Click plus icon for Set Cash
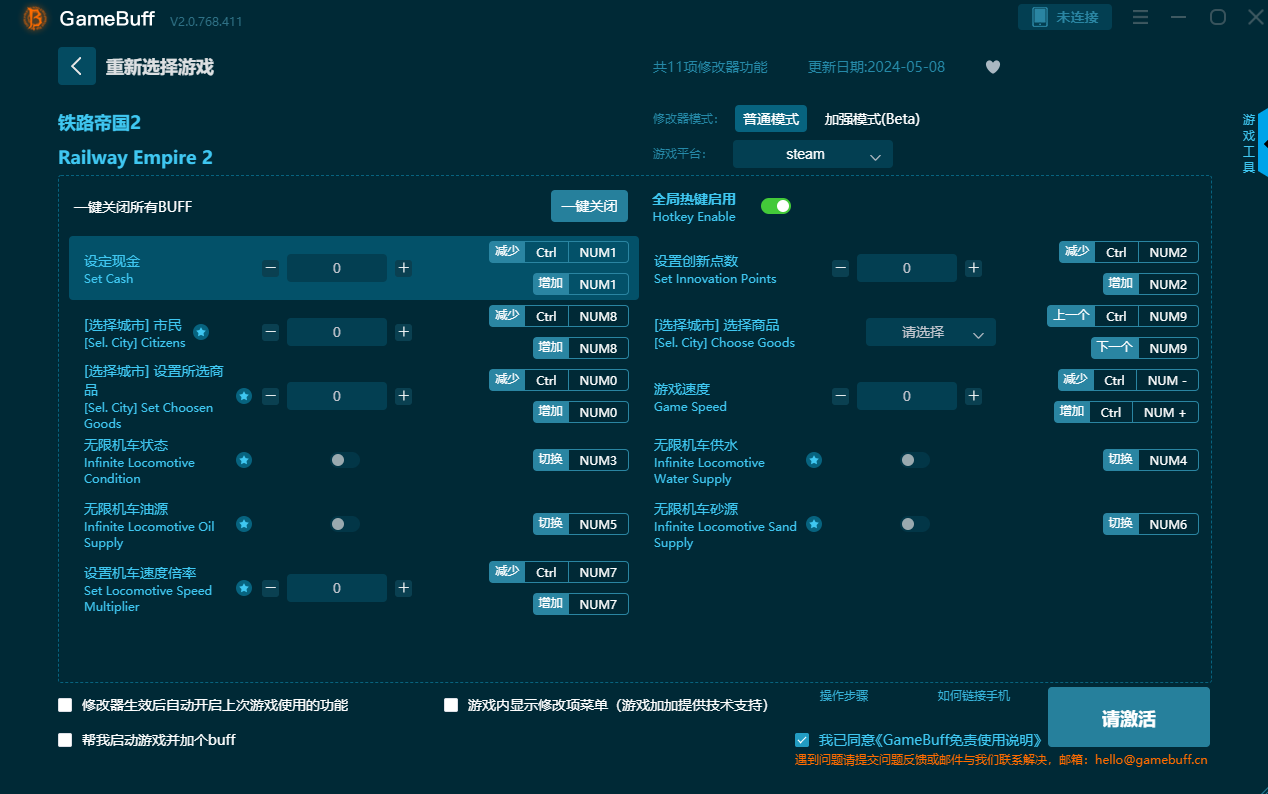 coord(404,268)
